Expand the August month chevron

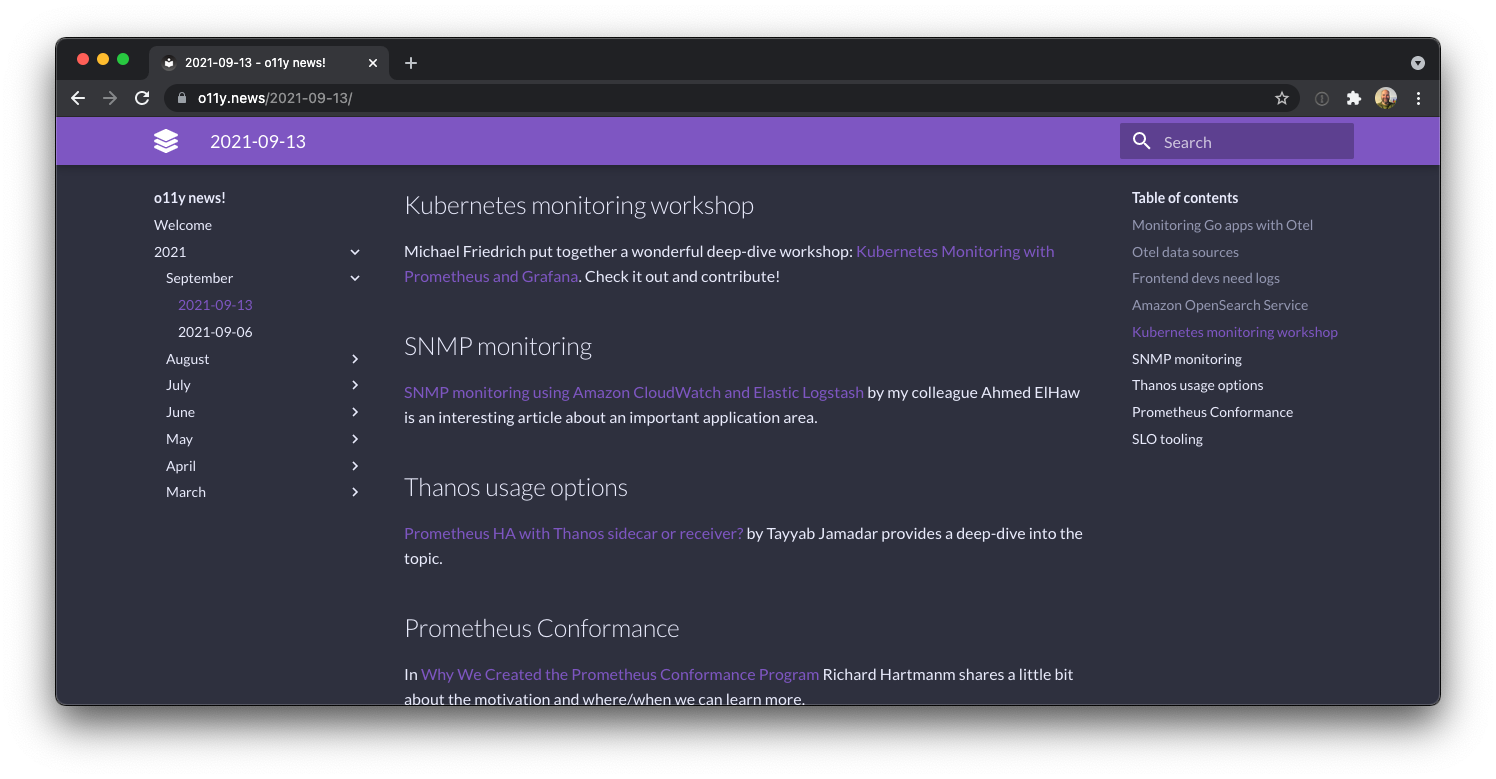[x=355, y=358]
